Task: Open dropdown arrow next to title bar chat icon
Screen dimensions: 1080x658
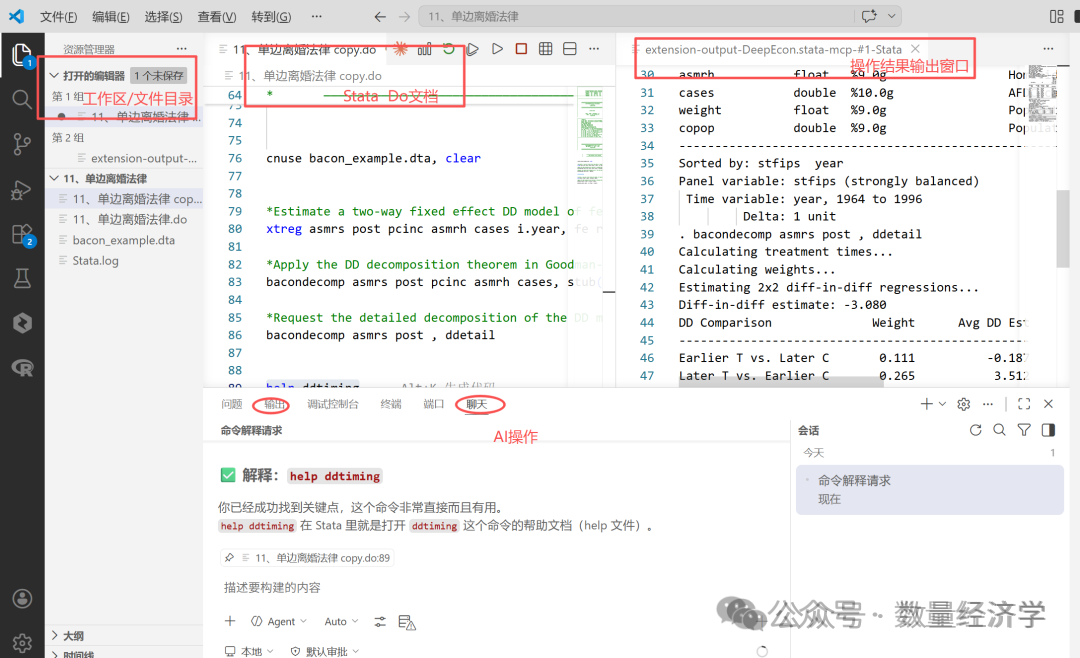Action: click(892, 16)
